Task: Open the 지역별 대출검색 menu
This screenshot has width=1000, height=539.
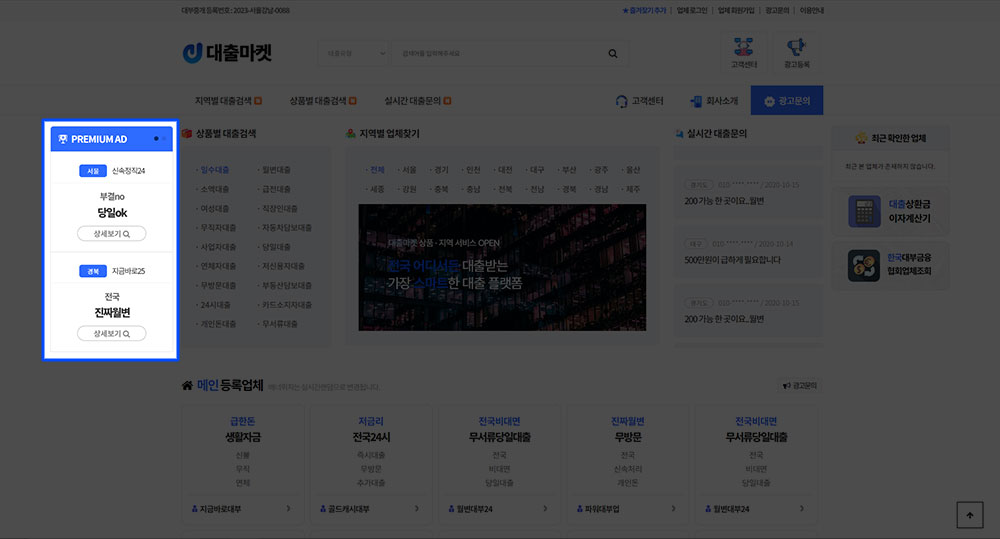Action: [228, 101]
